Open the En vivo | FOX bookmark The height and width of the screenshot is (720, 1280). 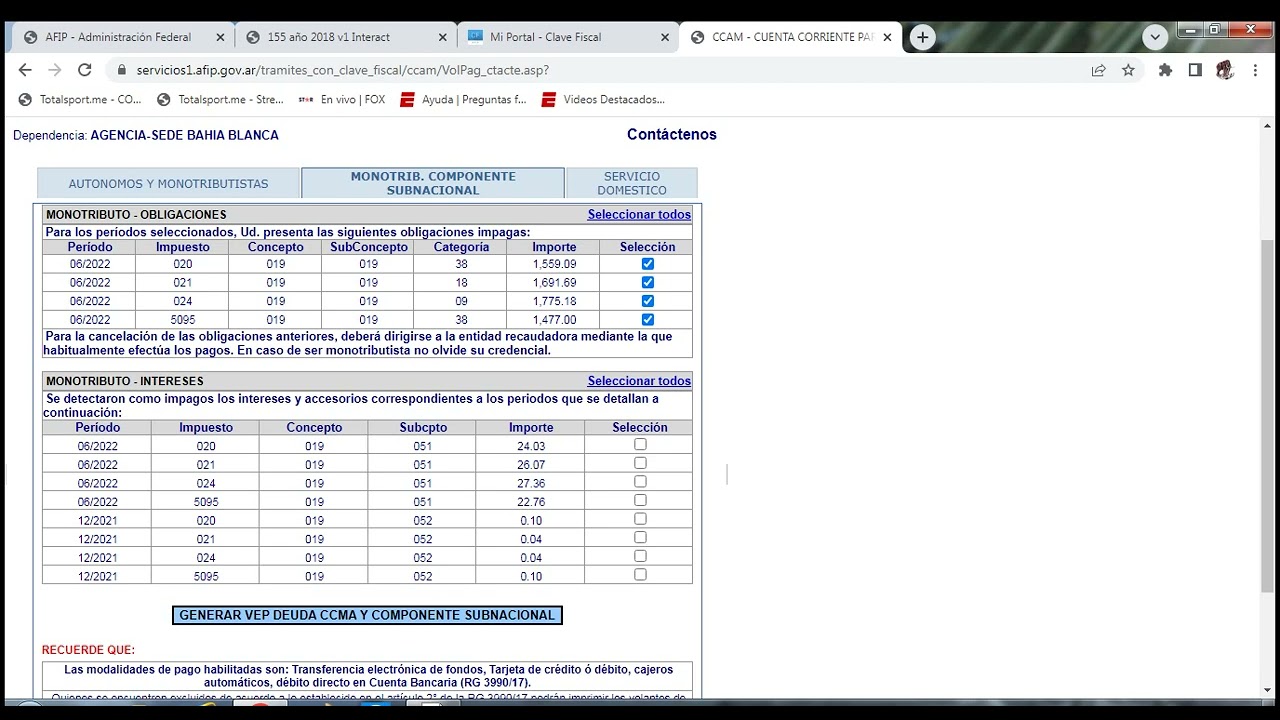click(342, 99)
